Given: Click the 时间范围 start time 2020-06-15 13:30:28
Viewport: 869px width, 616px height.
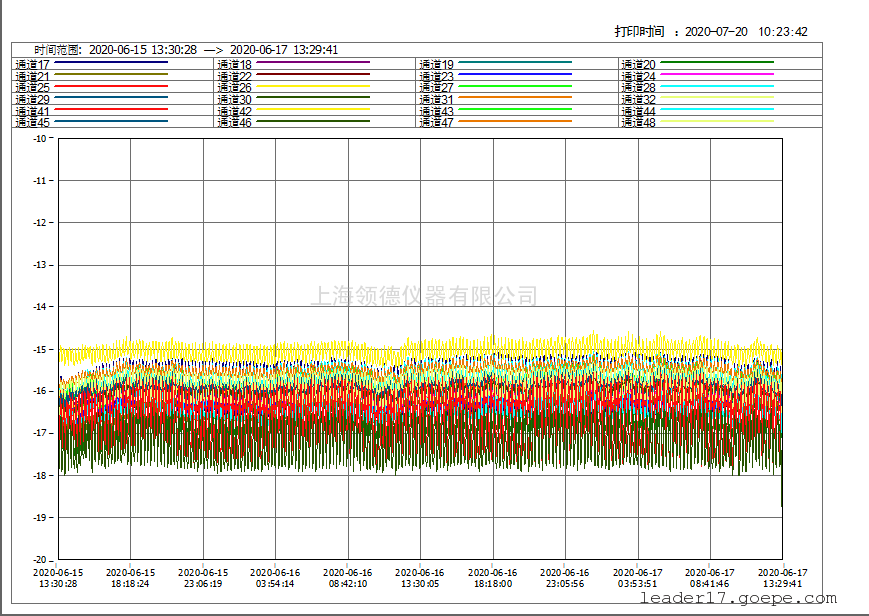Looking at the screenshot, I should click(143, 50).
